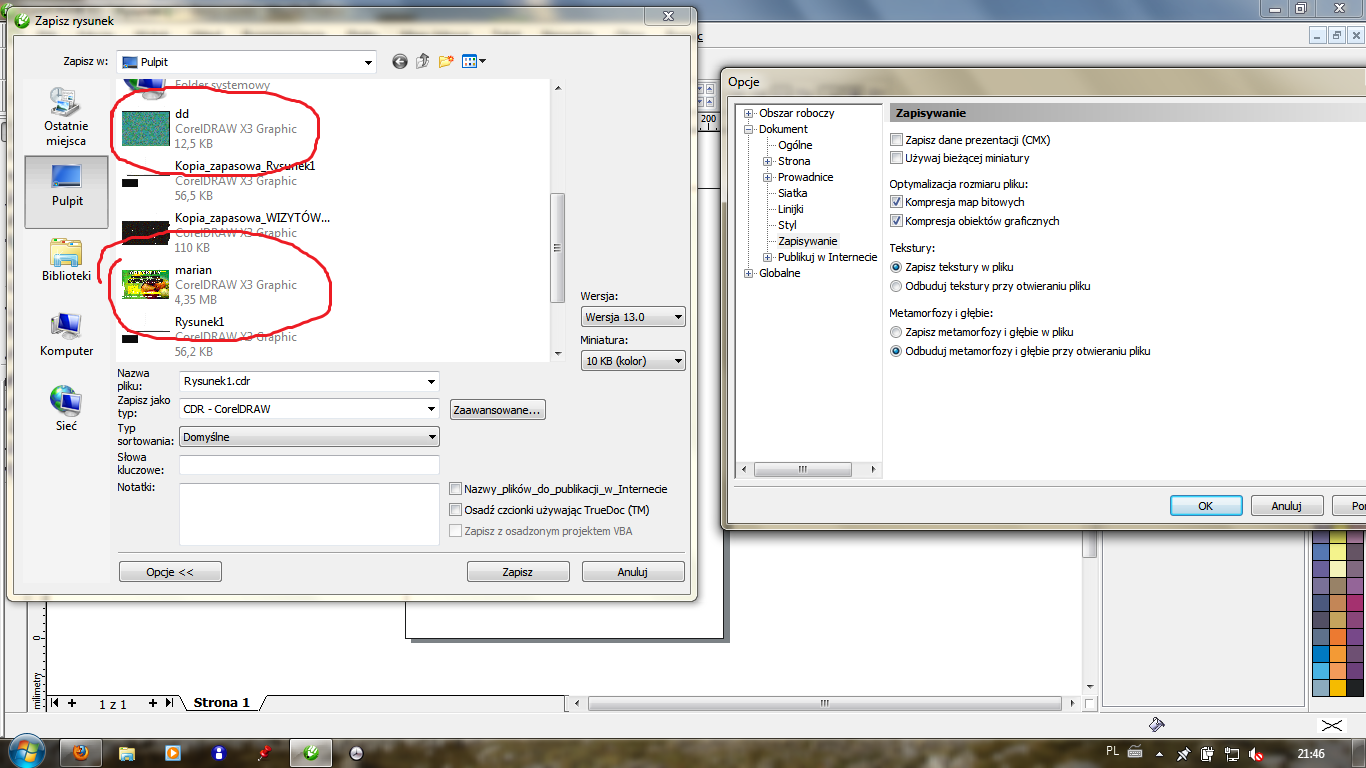Screen dimensions: 1366x768
Task: Open the view menu icon in save dialog
Action: point(474,62)
